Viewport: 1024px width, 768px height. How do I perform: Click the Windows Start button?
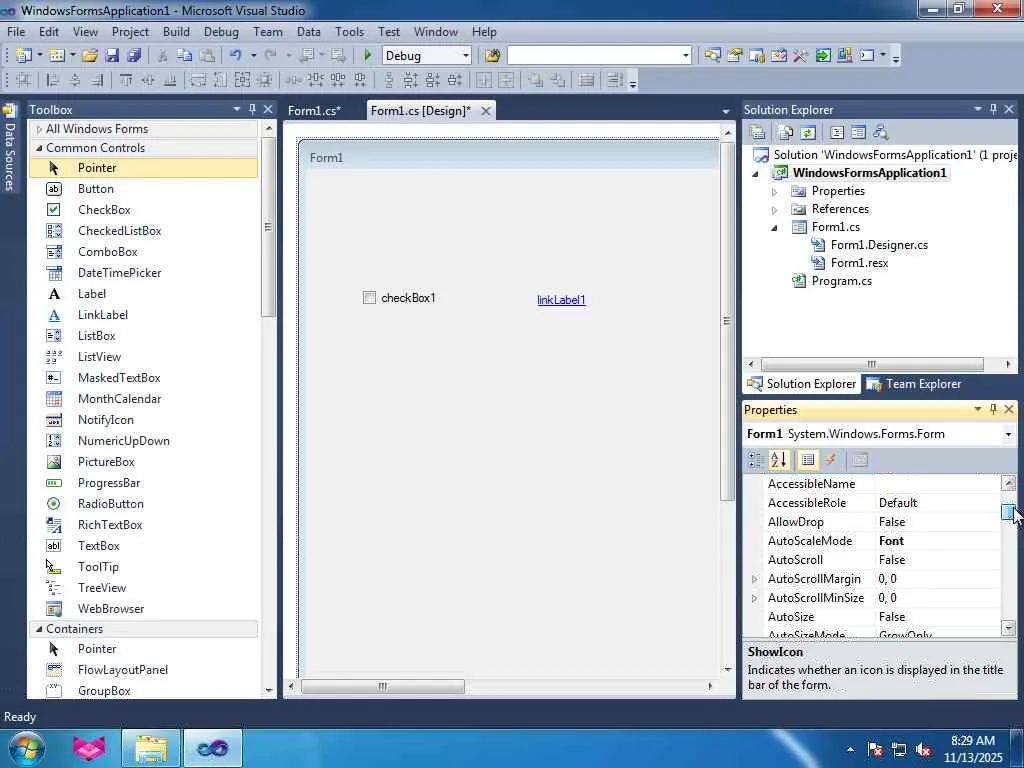tap(25, 748)
